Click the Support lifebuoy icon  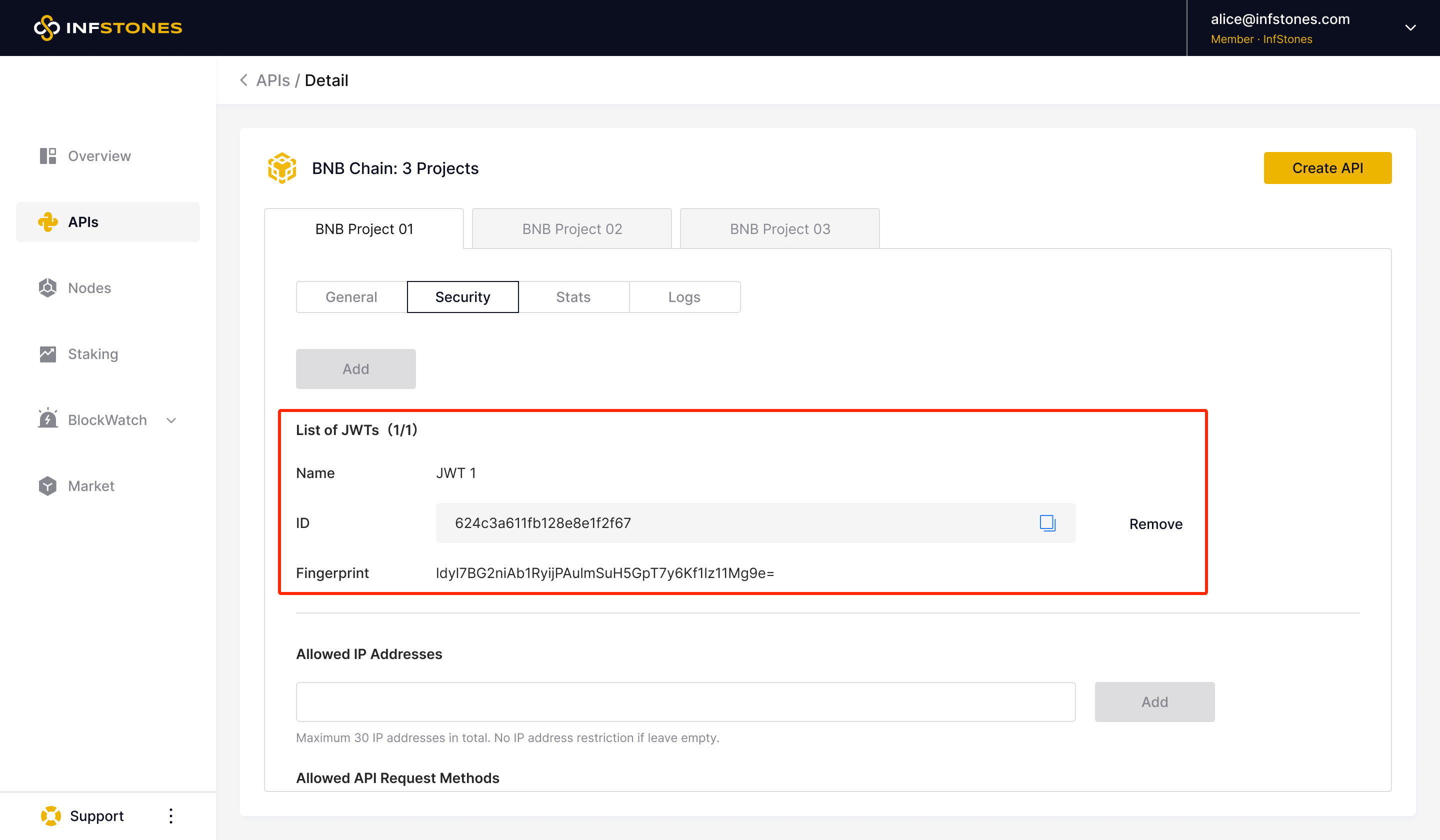point(51,816)
